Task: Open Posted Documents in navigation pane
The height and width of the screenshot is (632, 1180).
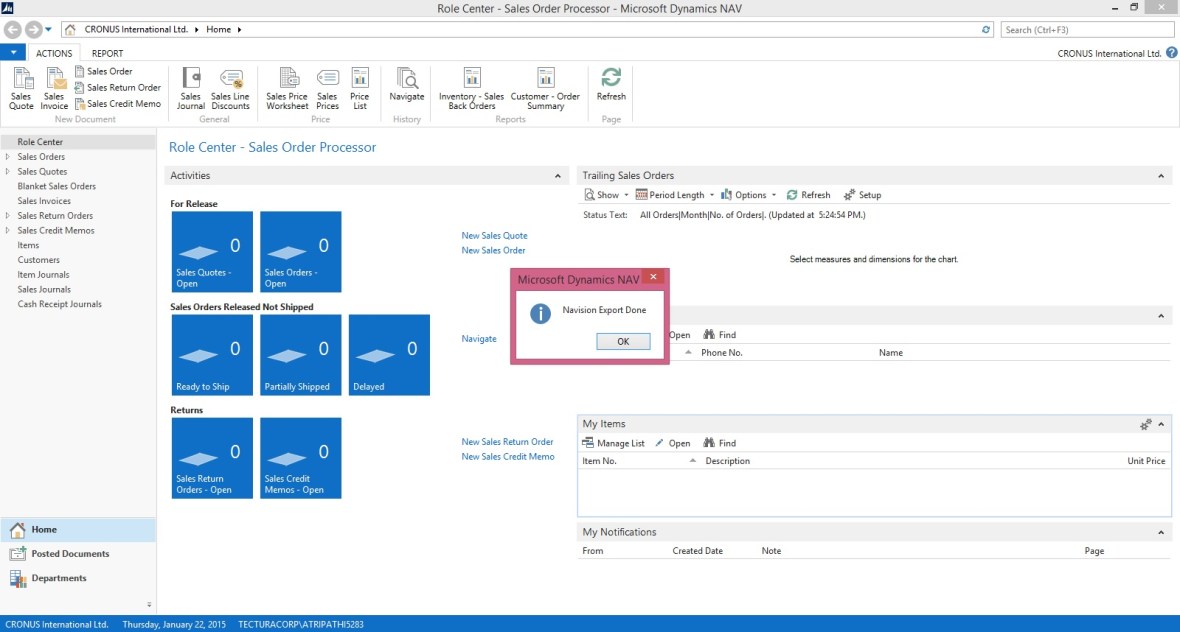Action: pyautogui.click(x=70, y=554)
